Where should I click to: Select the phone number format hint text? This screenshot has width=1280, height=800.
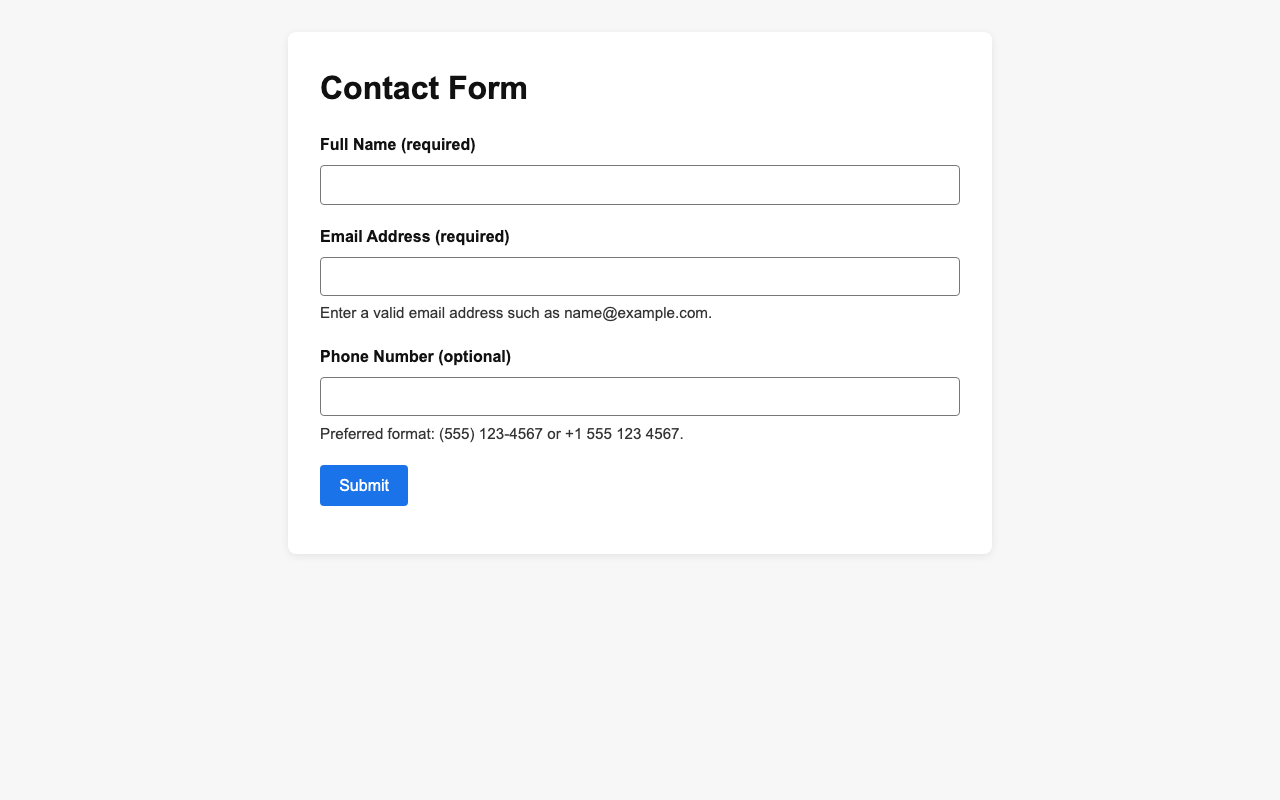click(501, 433)
